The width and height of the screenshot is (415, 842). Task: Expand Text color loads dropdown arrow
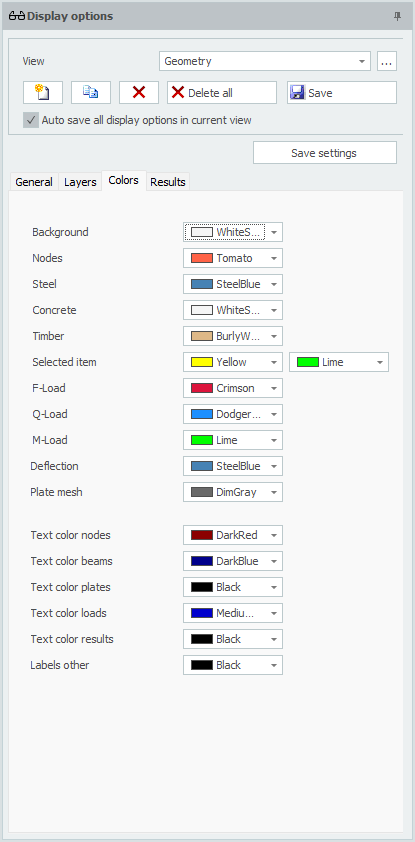pos(274,613)
